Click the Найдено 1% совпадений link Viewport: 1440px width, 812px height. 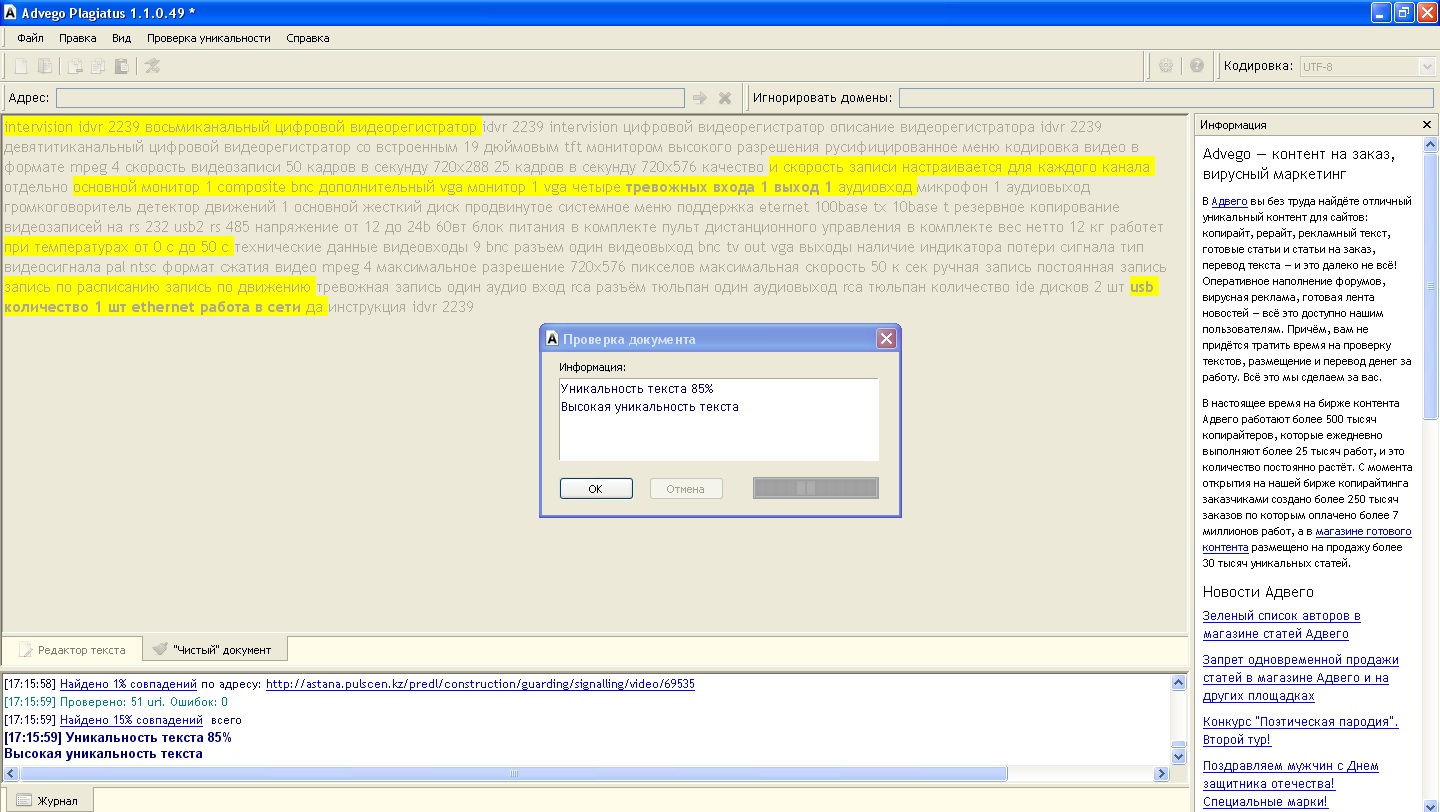(128, 684)
